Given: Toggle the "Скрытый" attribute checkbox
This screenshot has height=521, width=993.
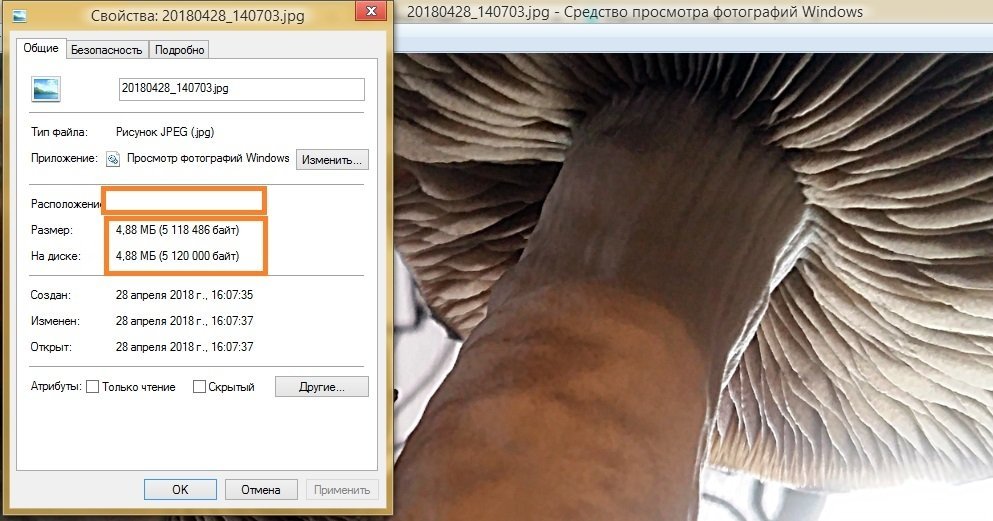Looking at the screenshot, I should click(x=199, y=387).
